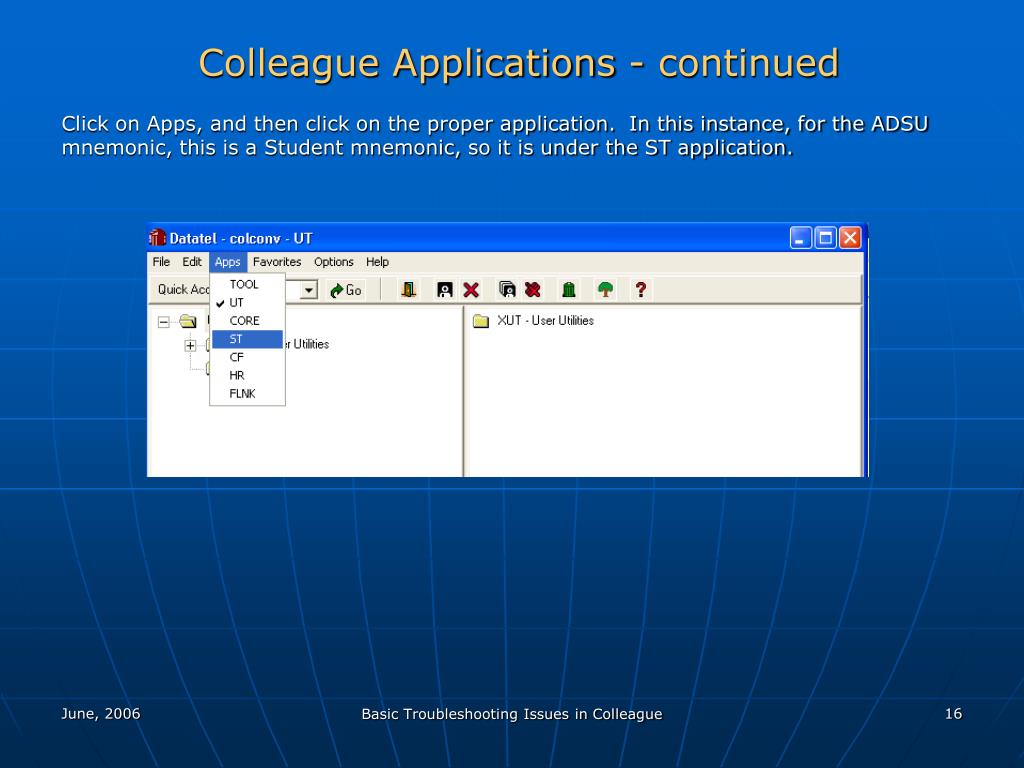Maximize the Datatel window
The image size is (1024, 768).
(x=825, y=238)
